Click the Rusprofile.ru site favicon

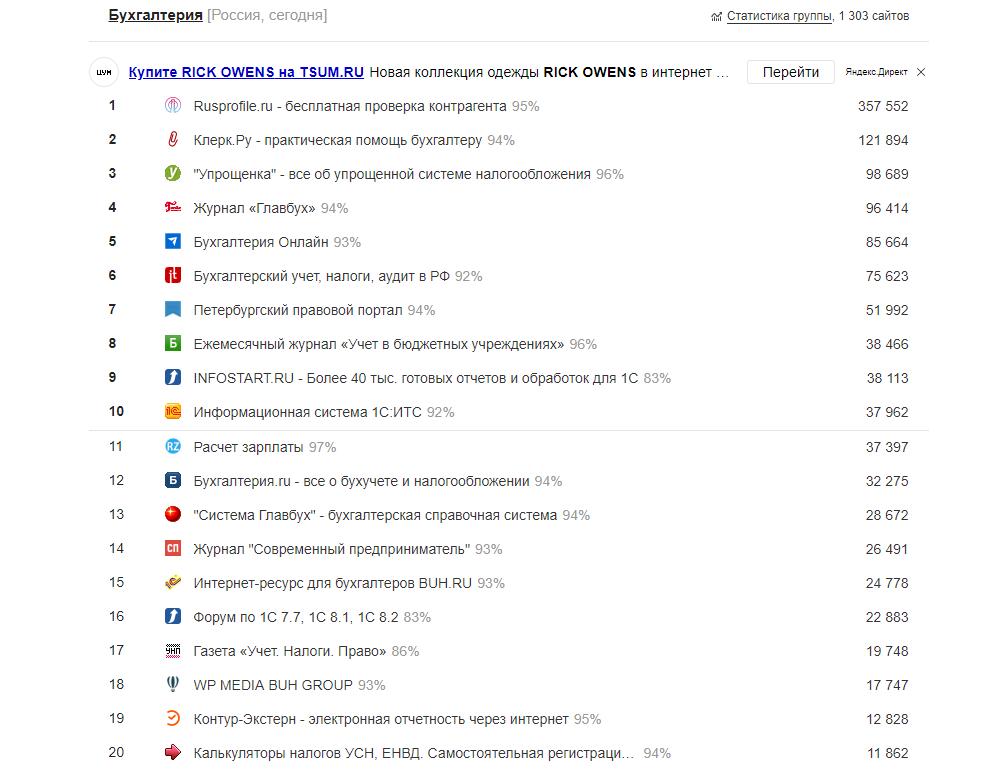click(173, 105)
